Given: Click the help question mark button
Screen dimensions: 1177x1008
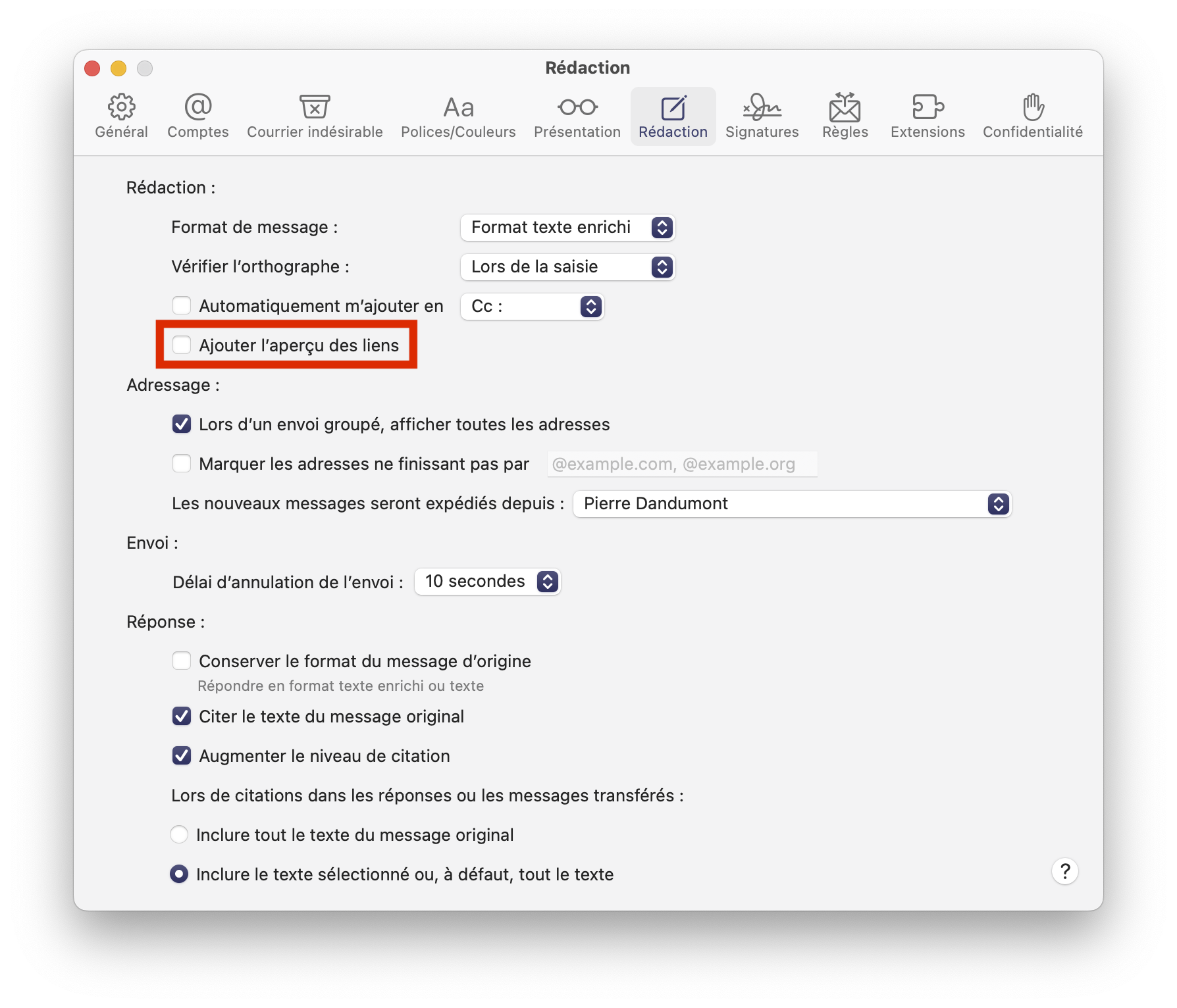Looking at the screenshot, I should [1065, 872].
